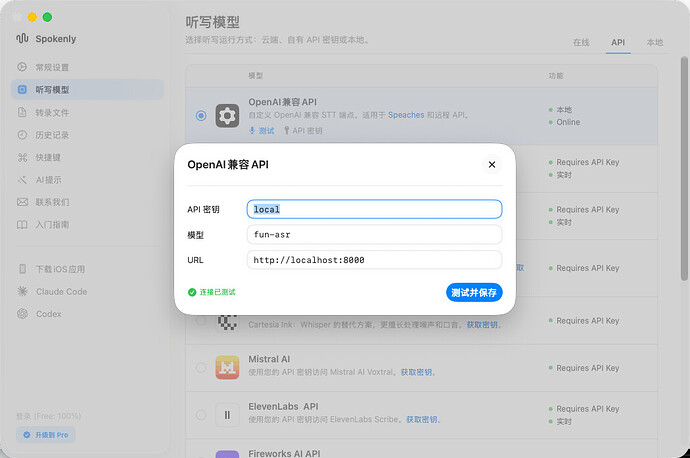
Task: Click the 历史记录 clock icon
Action: click(22, 135)
